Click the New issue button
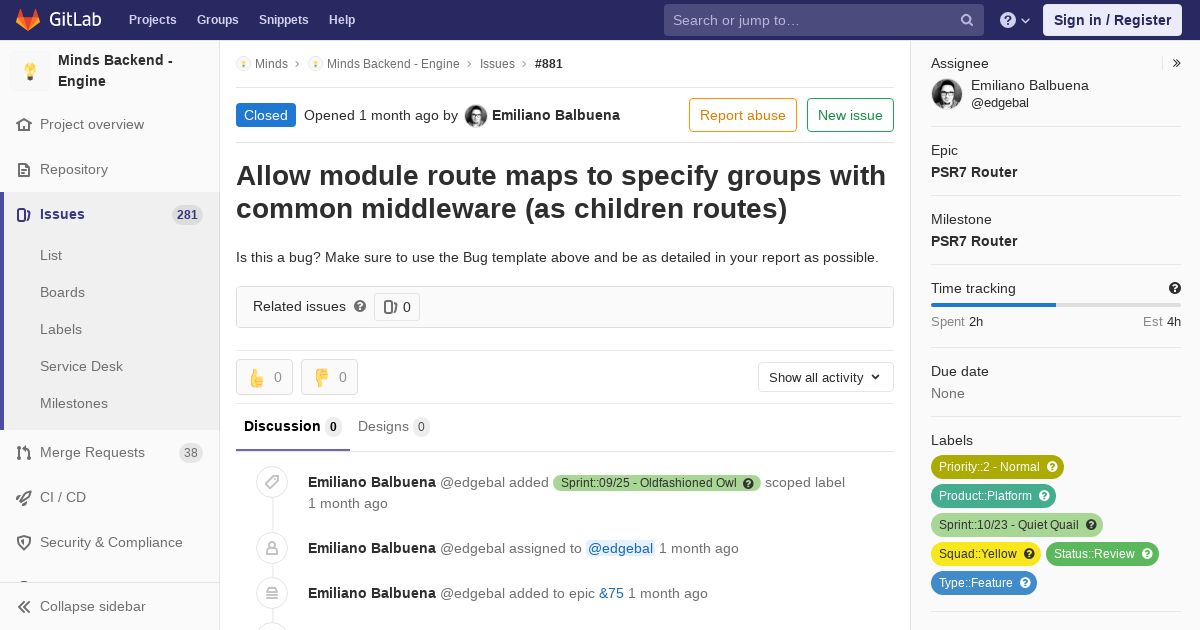This screenshot has height=630, width=1200. (x=850, y=115)
